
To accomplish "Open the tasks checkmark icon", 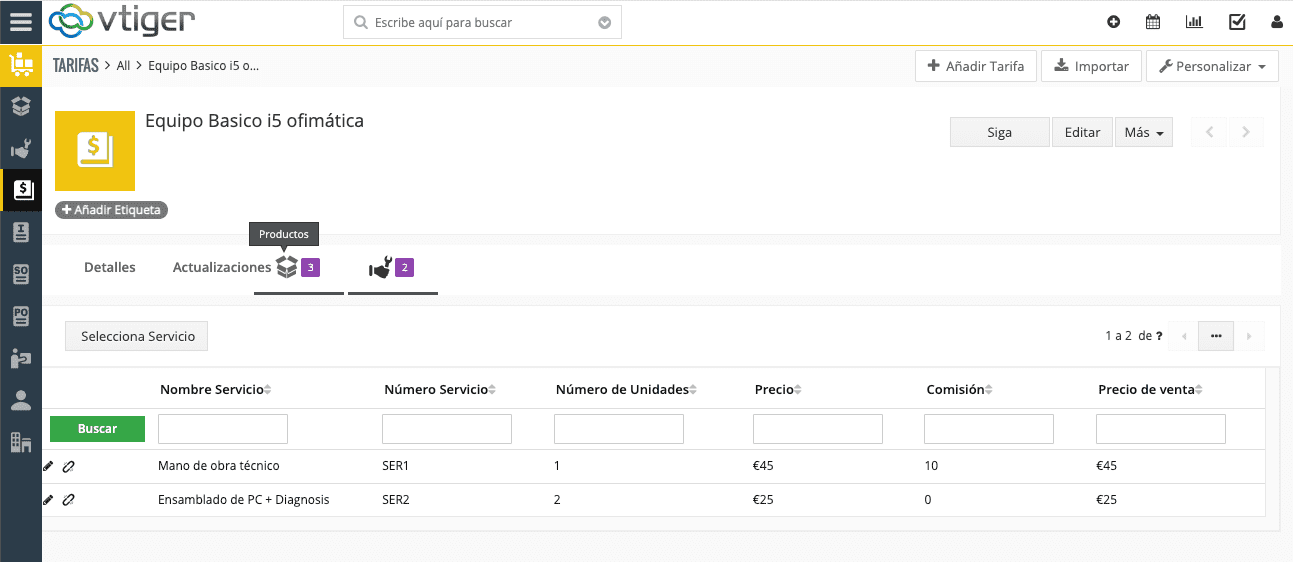I will [x=1237, y=22].
